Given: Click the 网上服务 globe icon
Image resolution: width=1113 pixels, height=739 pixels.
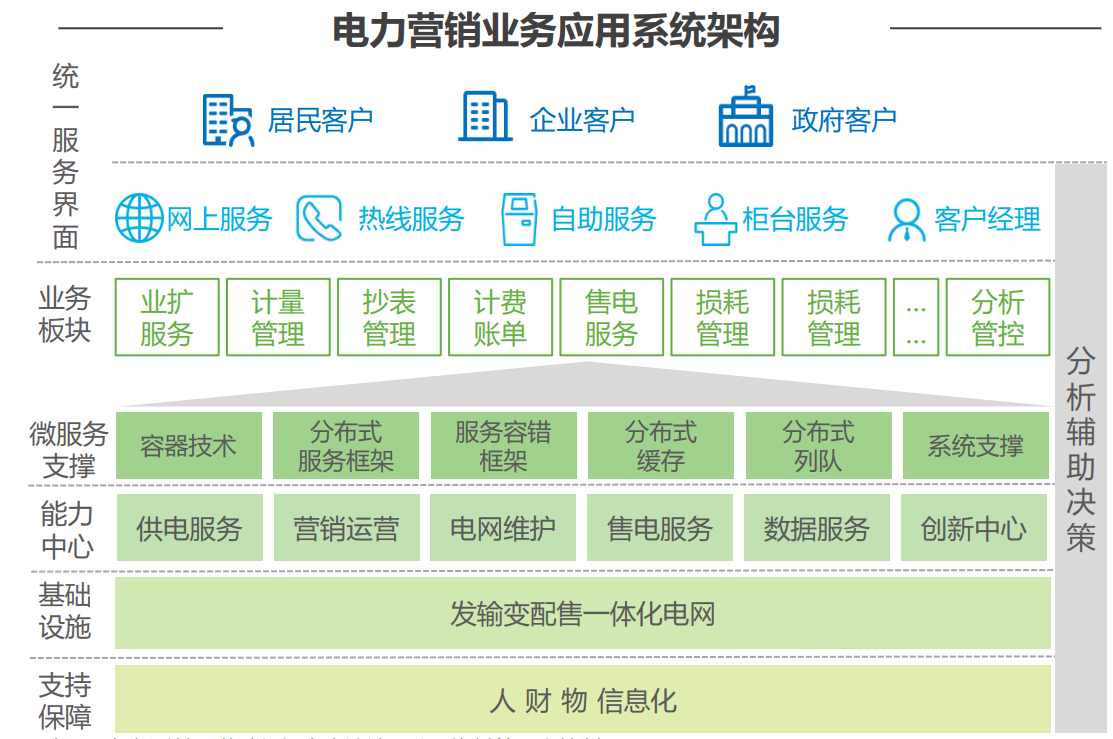Looking at the screenshot, I should pyautogui.click(x=139, y=218).
